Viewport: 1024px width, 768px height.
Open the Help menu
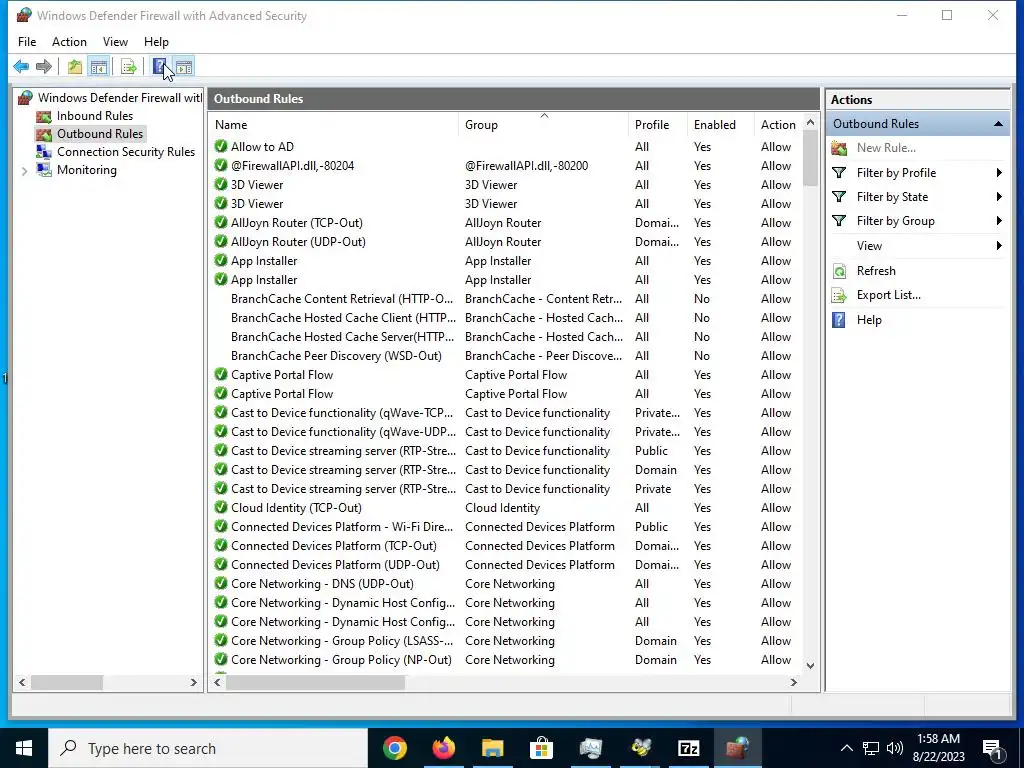(156, 42)
